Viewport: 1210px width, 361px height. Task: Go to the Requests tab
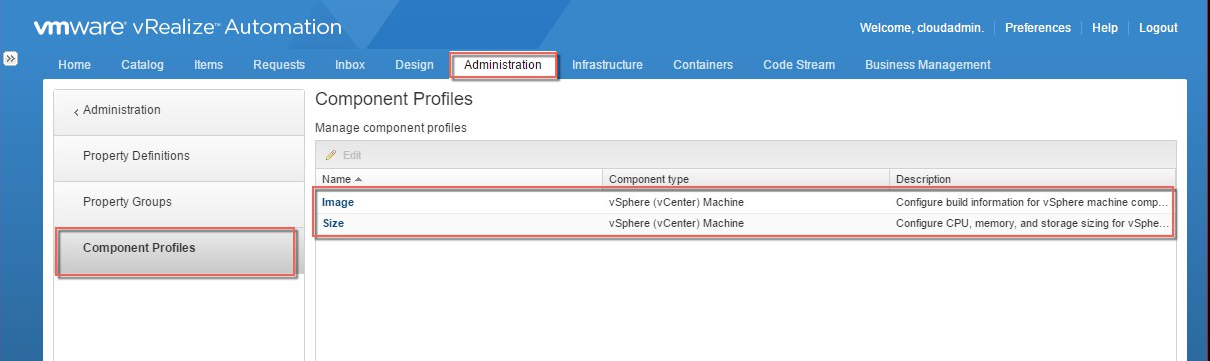[x=279, y=65]
